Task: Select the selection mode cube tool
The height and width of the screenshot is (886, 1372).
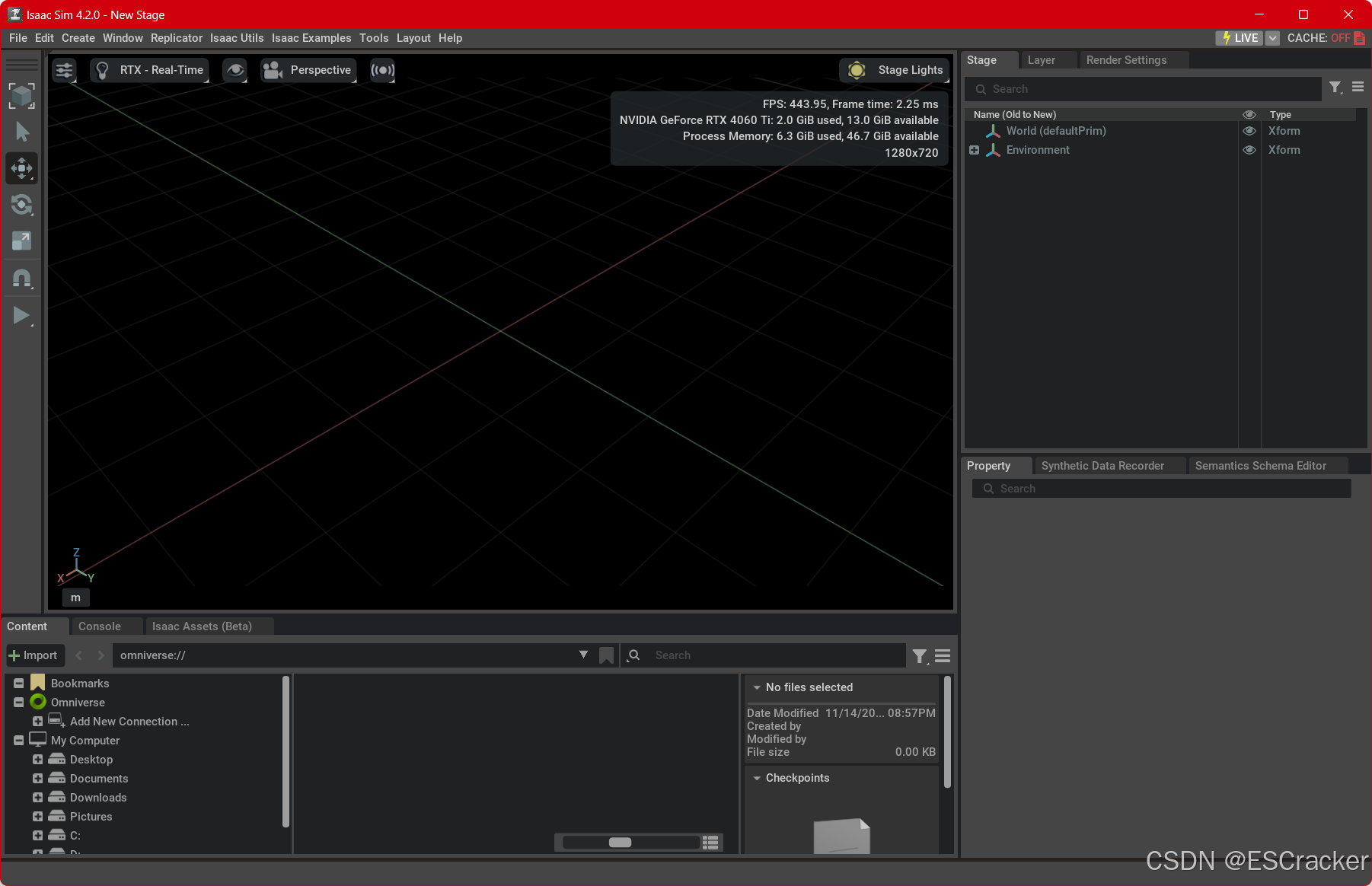Action: 22,96
